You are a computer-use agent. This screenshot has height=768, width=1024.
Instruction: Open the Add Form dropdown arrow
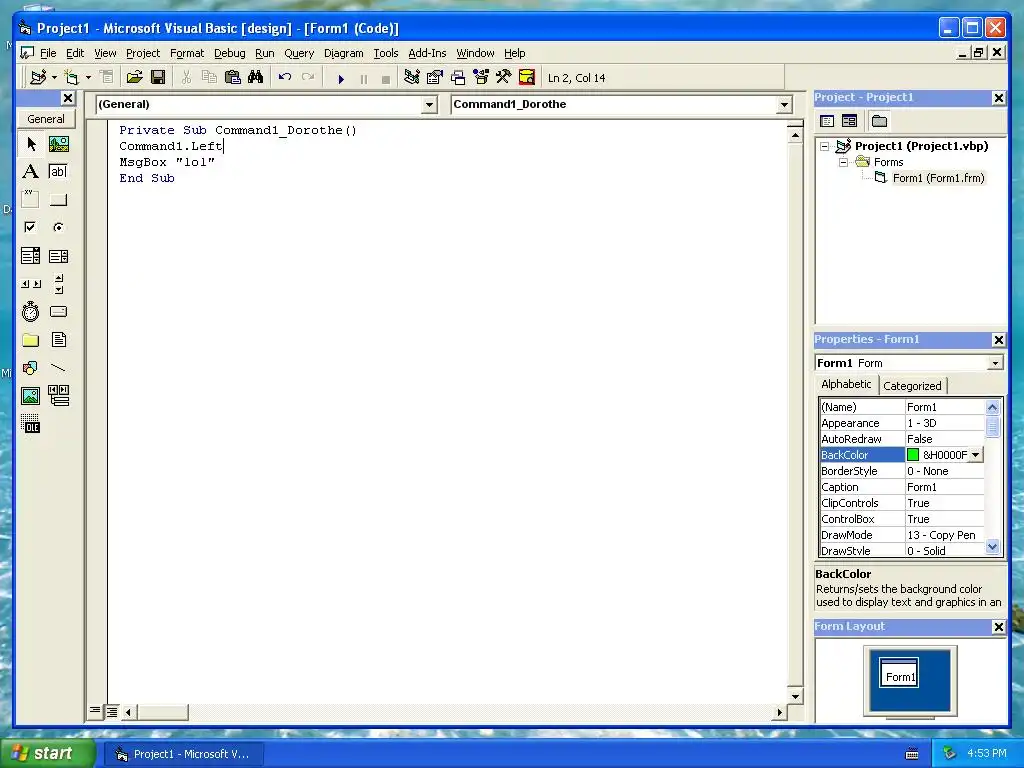(88, 78)
